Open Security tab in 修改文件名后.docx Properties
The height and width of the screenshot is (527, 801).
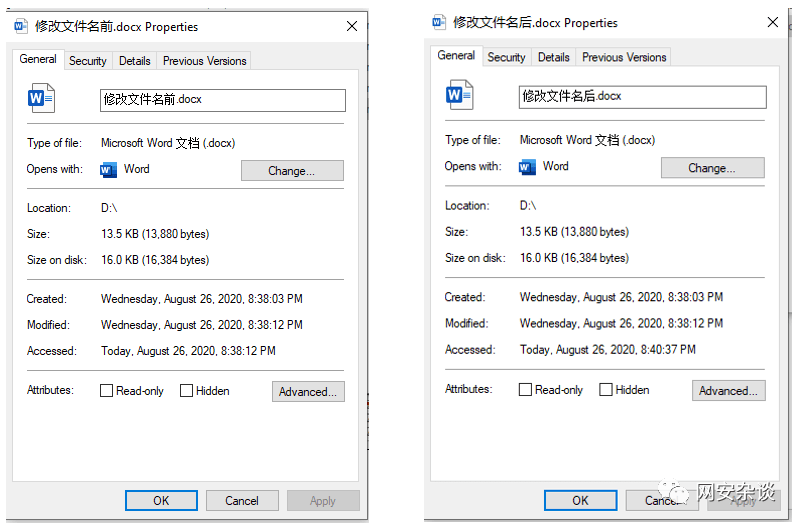pos(506,57)
